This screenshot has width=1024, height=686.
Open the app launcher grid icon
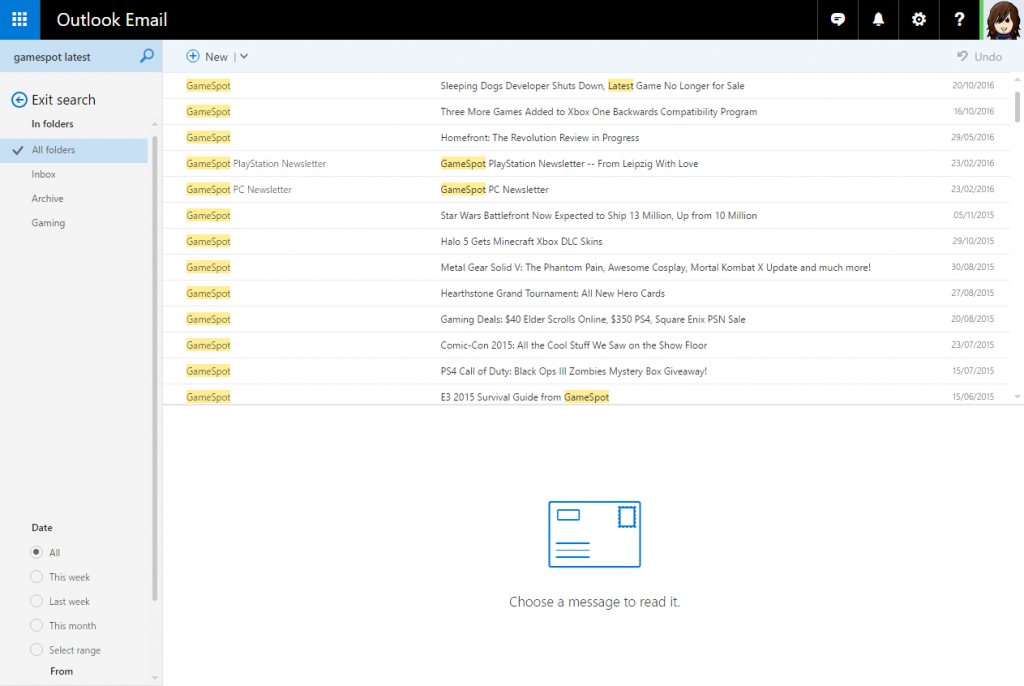[x=20, y=20]
